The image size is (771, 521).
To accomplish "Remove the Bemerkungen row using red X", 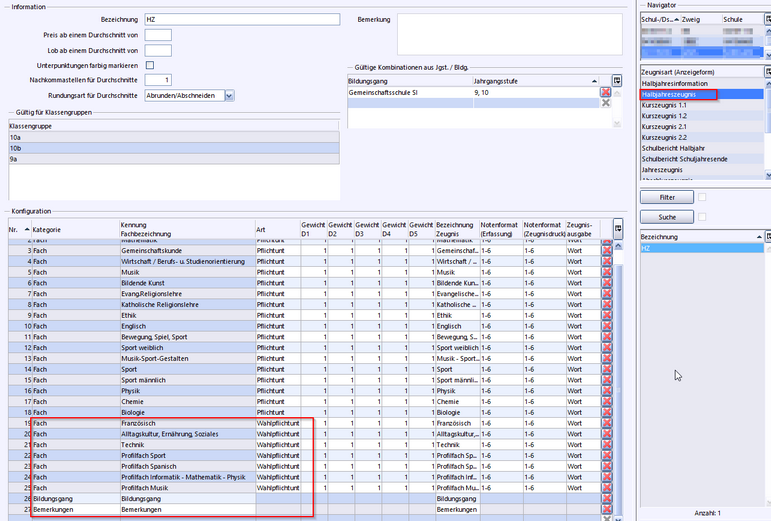I will click(x=606, y=510).
